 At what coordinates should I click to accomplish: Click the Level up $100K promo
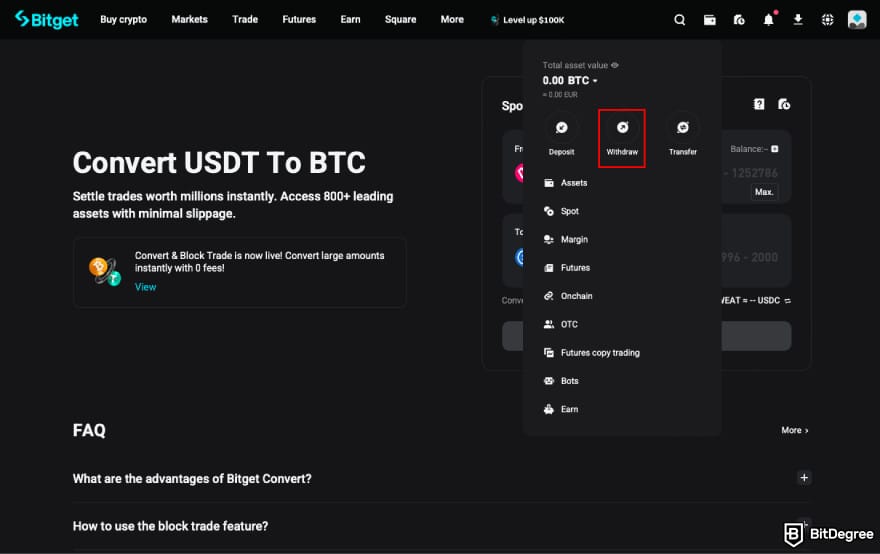pyautogui.click(x=528, y=20)
